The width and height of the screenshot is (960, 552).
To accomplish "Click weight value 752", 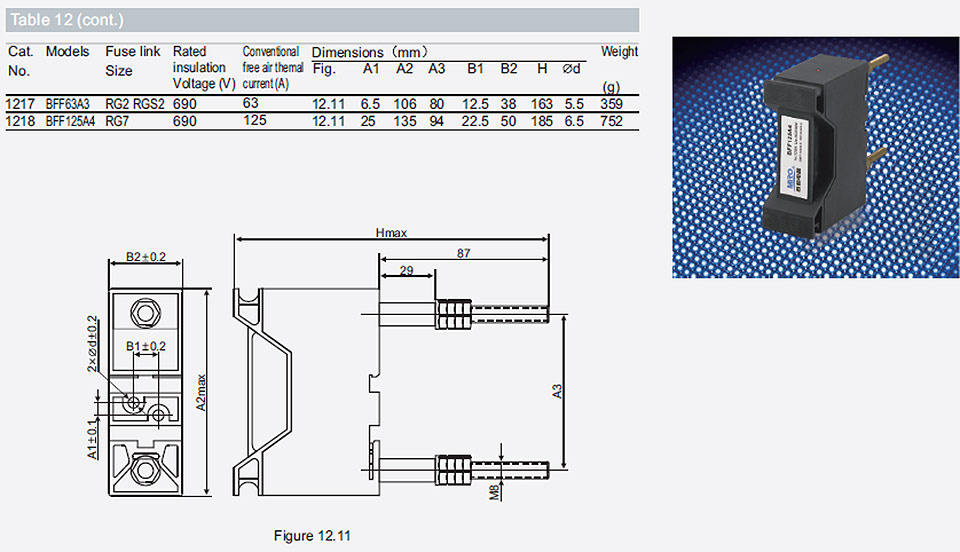I will coord(611,121).
